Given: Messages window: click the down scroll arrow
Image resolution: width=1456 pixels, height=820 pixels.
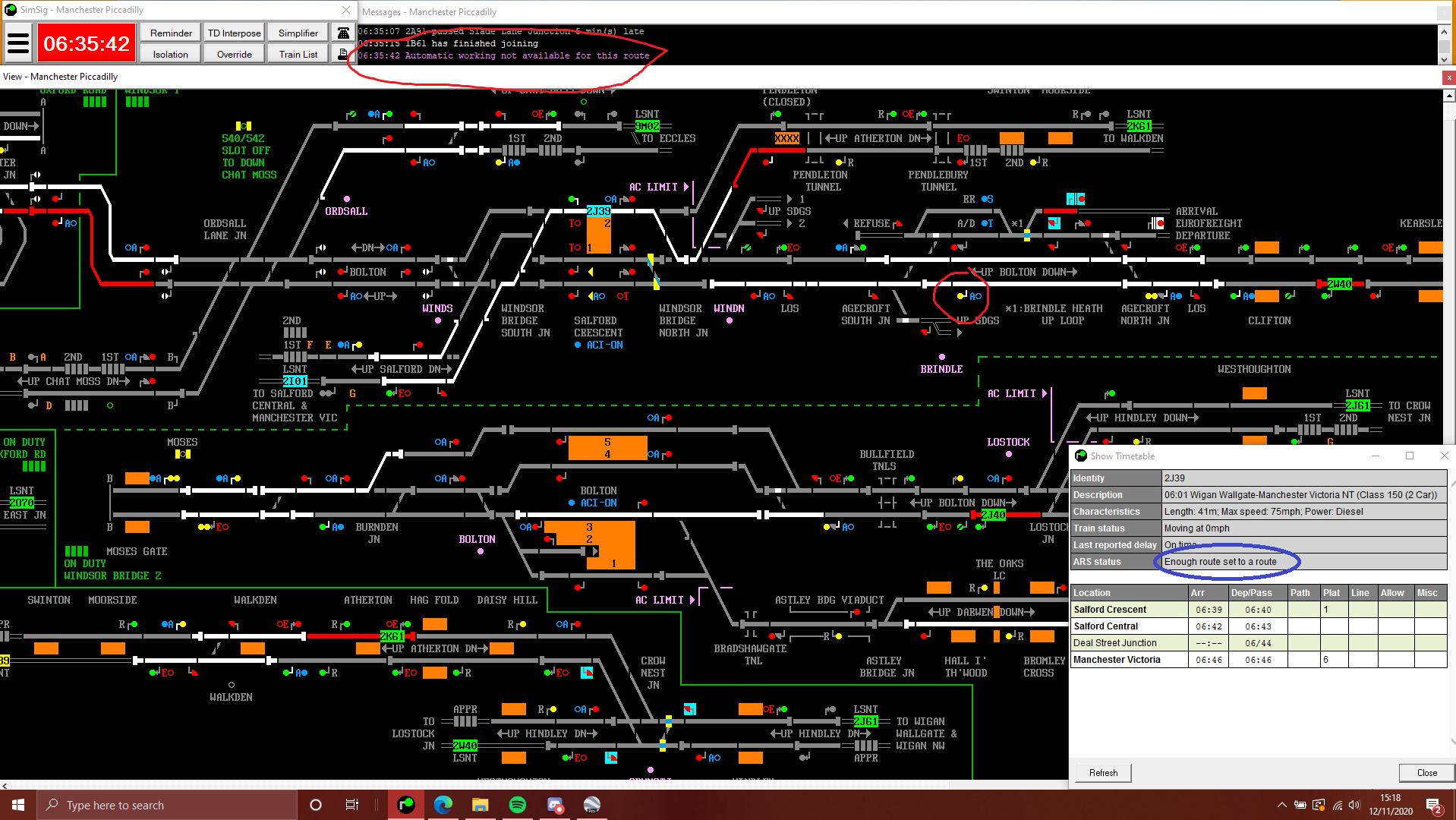Looking at the screenshot, I should pos(1444,59).
